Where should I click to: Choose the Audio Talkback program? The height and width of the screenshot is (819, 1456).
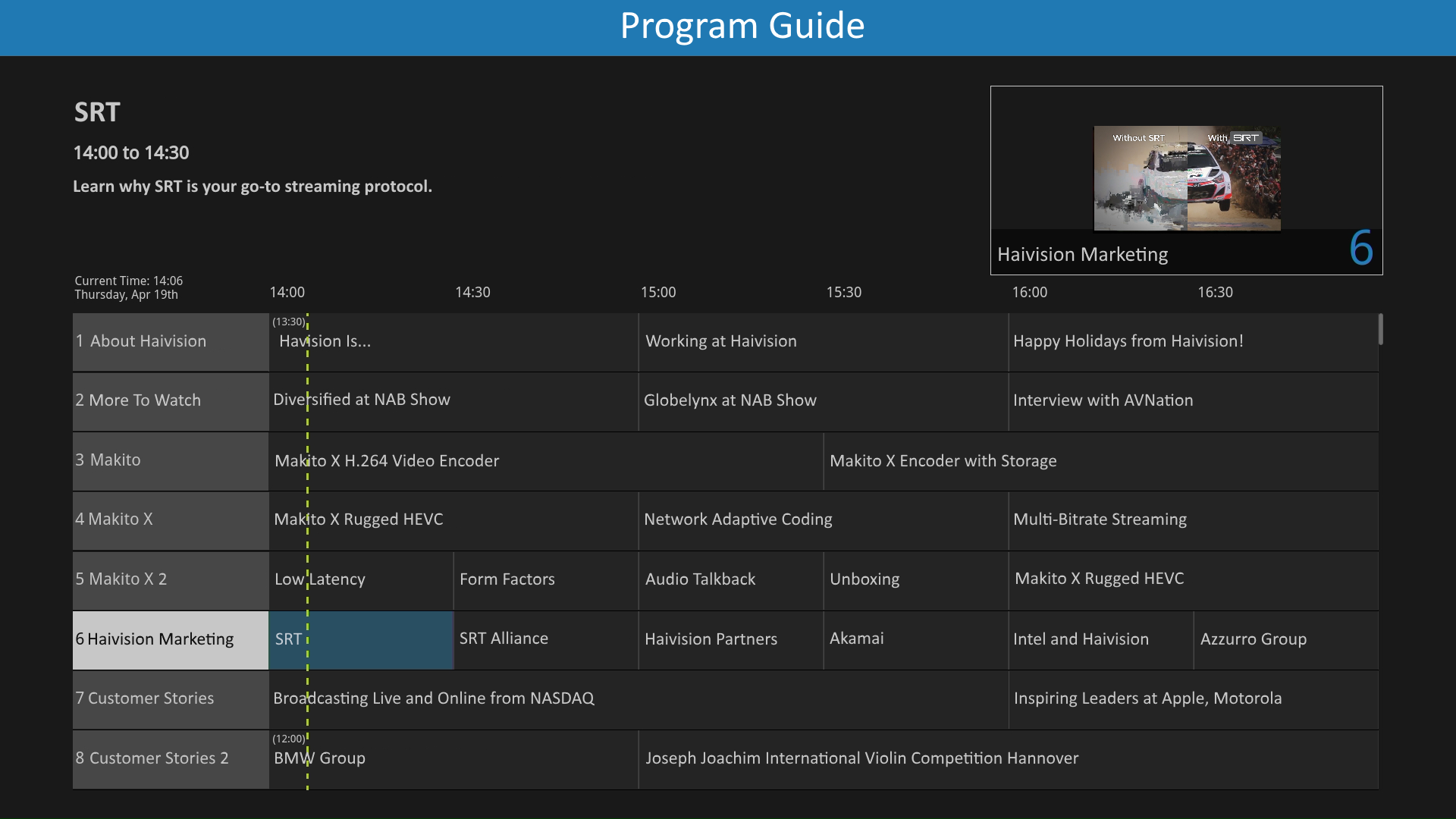coord(729,579)
